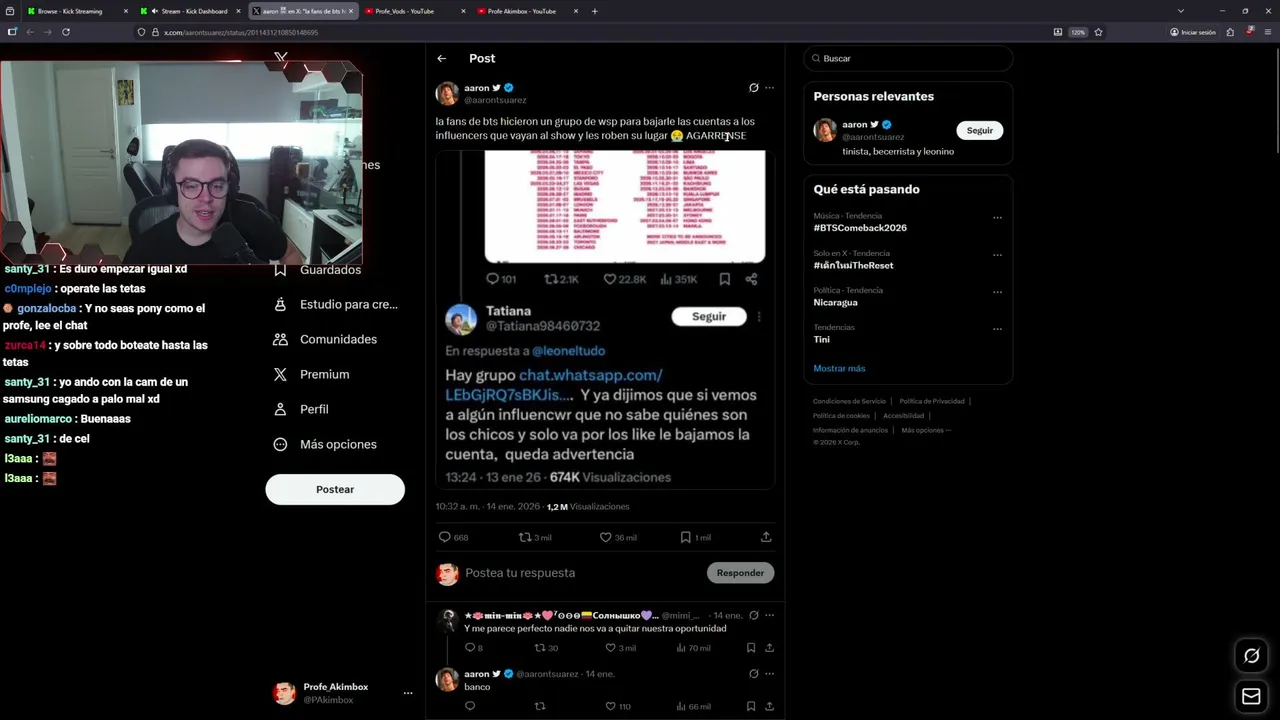1280x720 pixels.
Task: Click the 120% zoom level indicator
Action: [1078, 32]
